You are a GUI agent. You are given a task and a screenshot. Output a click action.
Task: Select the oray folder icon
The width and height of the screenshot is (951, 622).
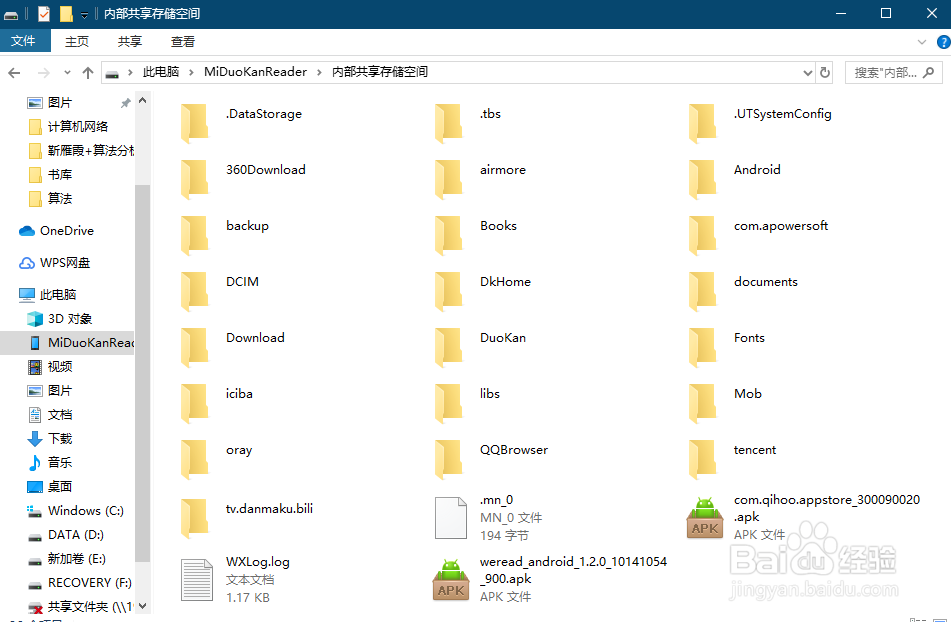pos(195,460)
